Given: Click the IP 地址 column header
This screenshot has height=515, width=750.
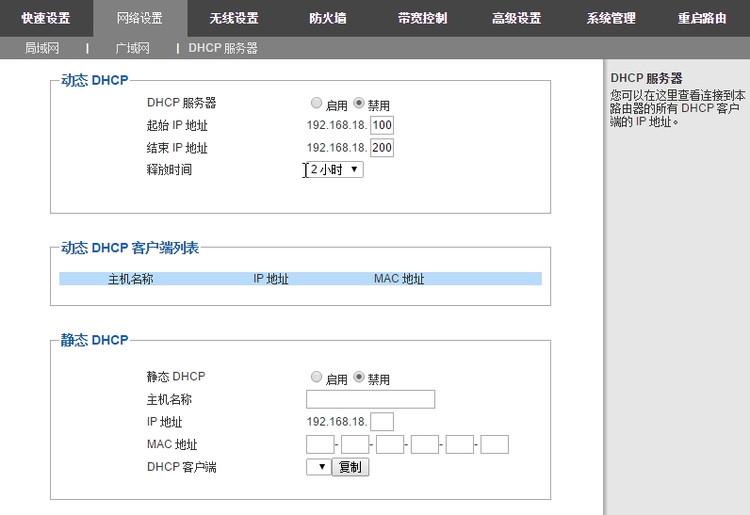Looking at the screenshot, I should click(271, 279).
